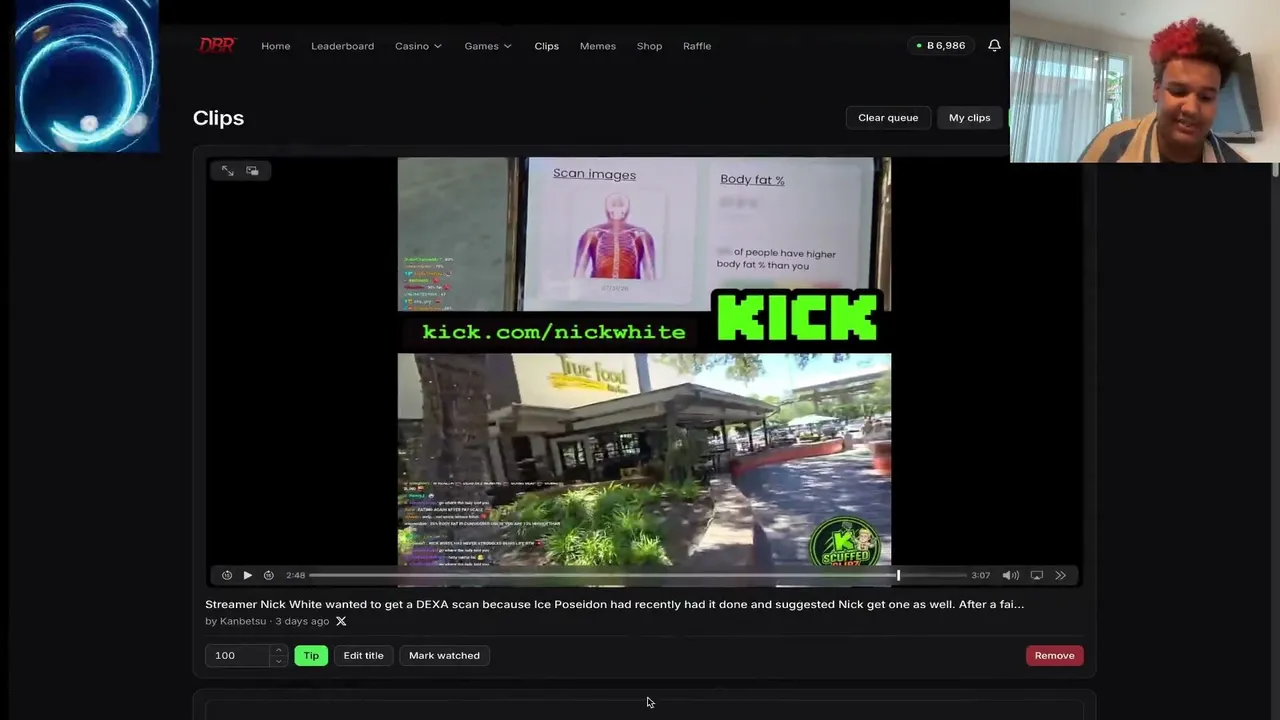
Task: Click the Clips page heading
Action: pos(218,118)
